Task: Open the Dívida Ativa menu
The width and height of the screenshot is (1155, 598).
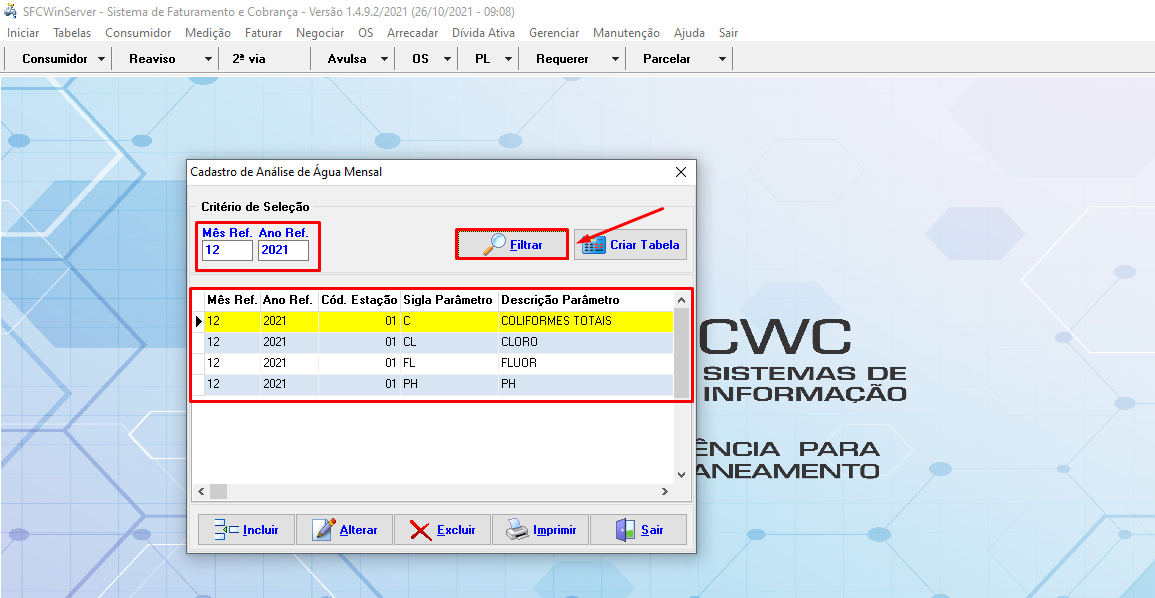Action: 483,33
